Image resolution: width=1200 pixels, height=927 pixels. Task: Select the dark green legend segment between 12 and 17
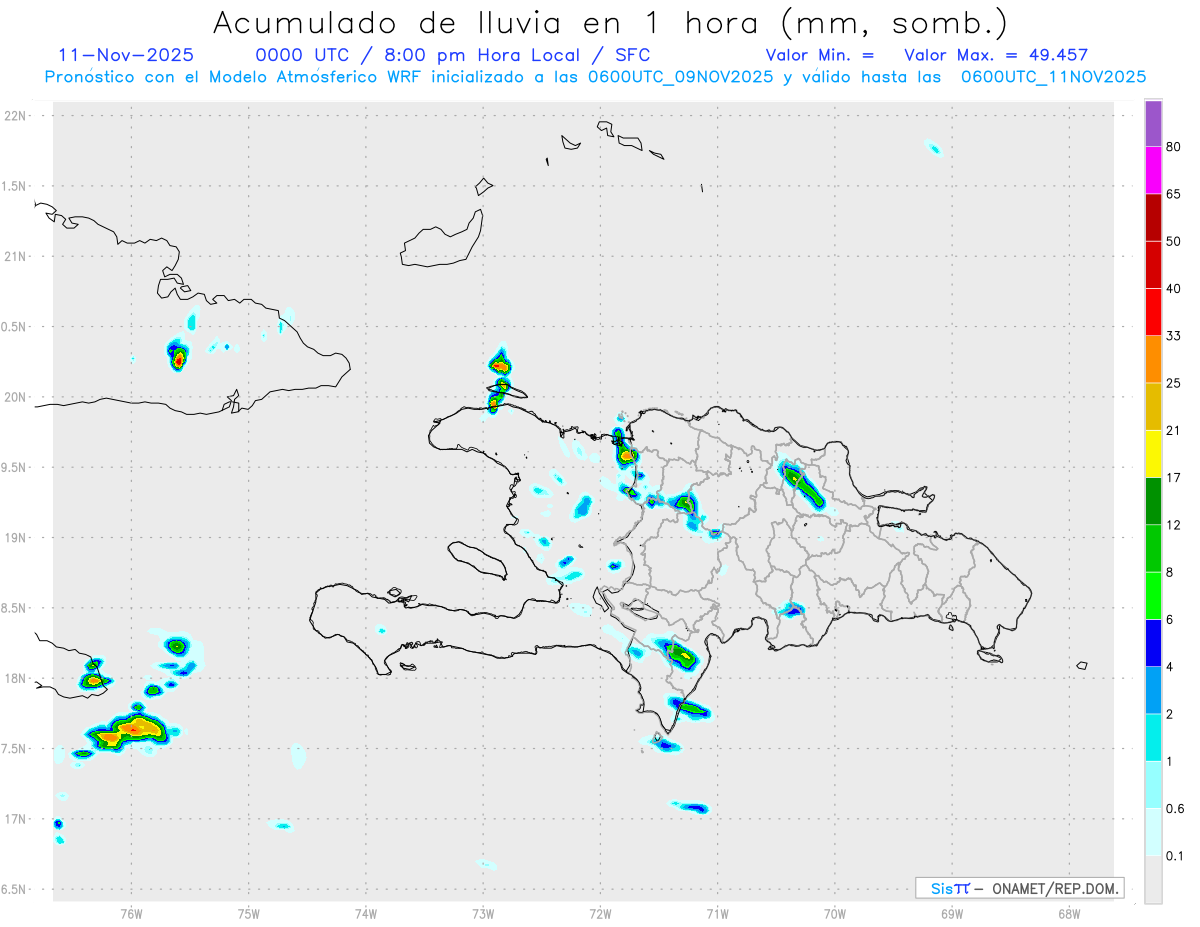(1153, 500)
